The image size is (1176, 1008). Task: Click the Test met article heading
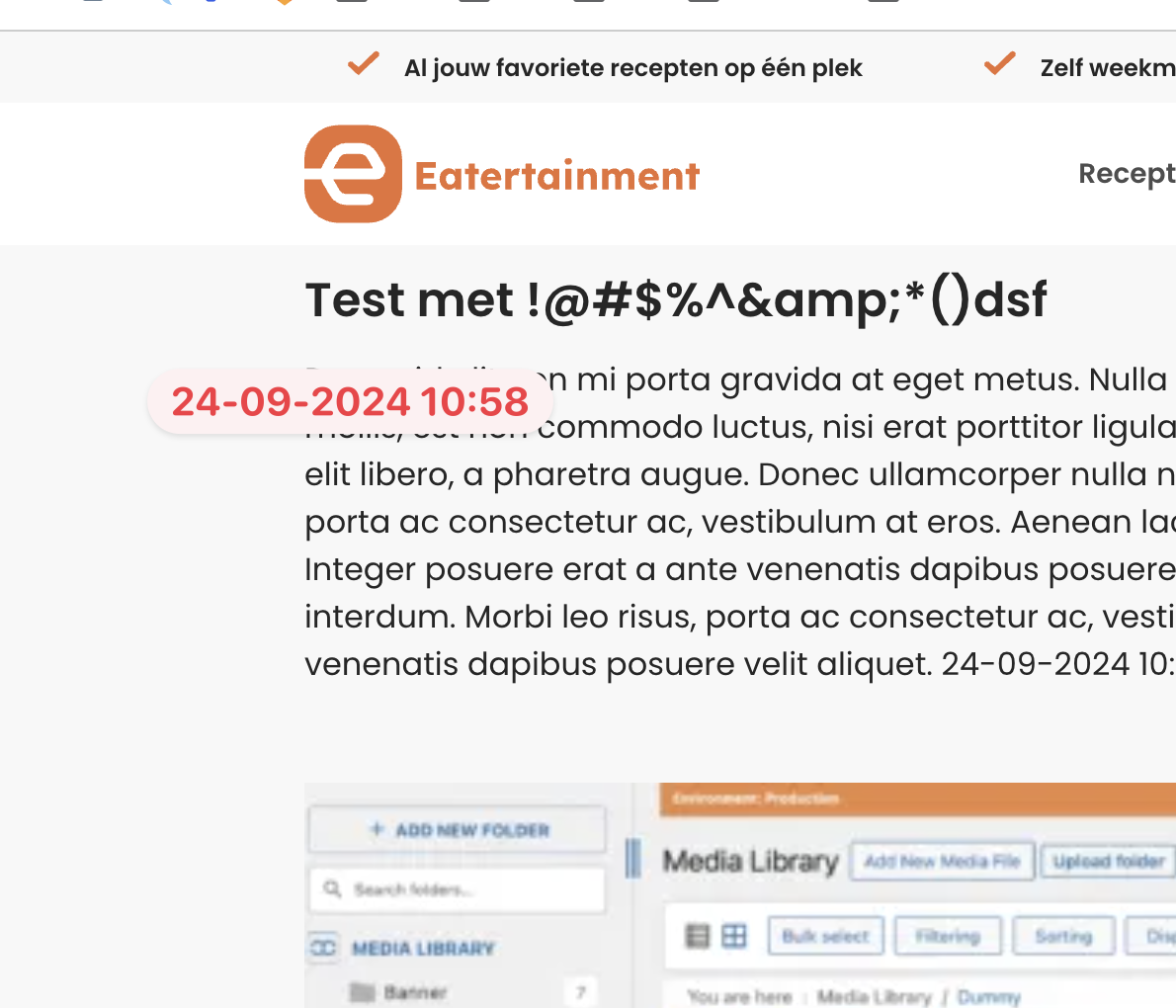[675, 300]
